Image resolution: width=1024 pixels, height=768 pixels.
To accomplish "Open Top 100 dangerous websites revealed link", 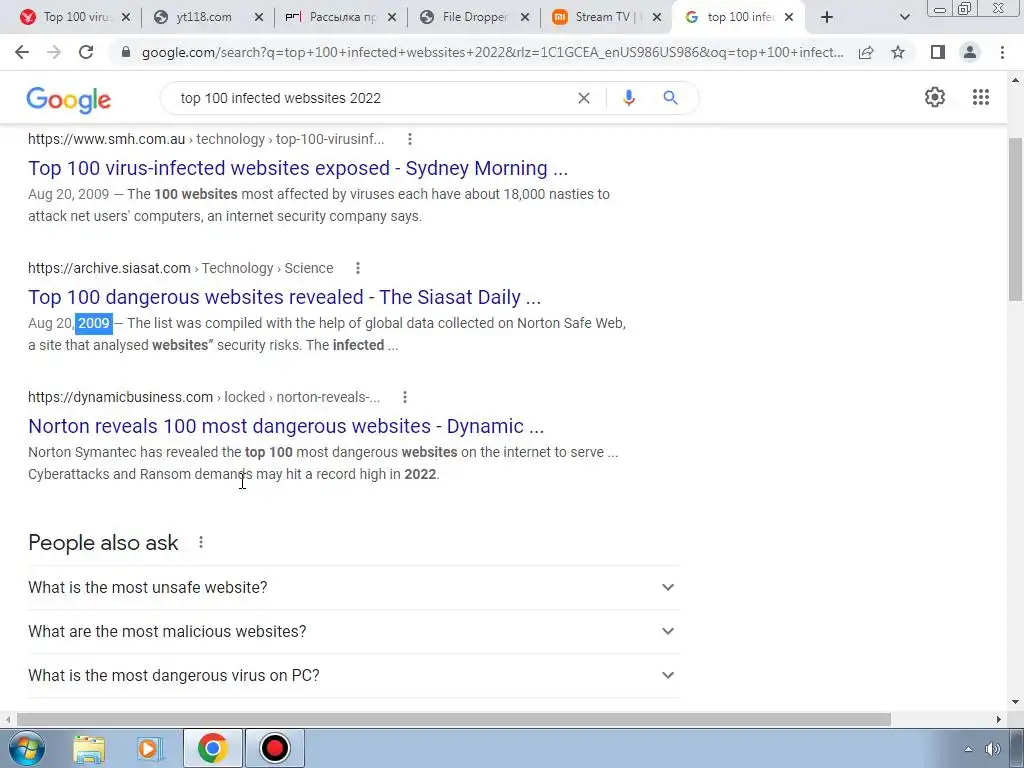I will 284,297.
